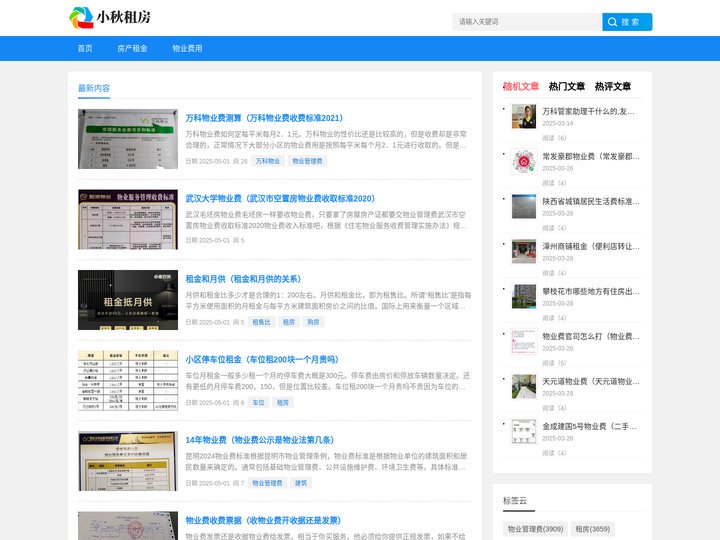
Task: Click the 小区停车位租金 table thumbnail
Action: 128,380
